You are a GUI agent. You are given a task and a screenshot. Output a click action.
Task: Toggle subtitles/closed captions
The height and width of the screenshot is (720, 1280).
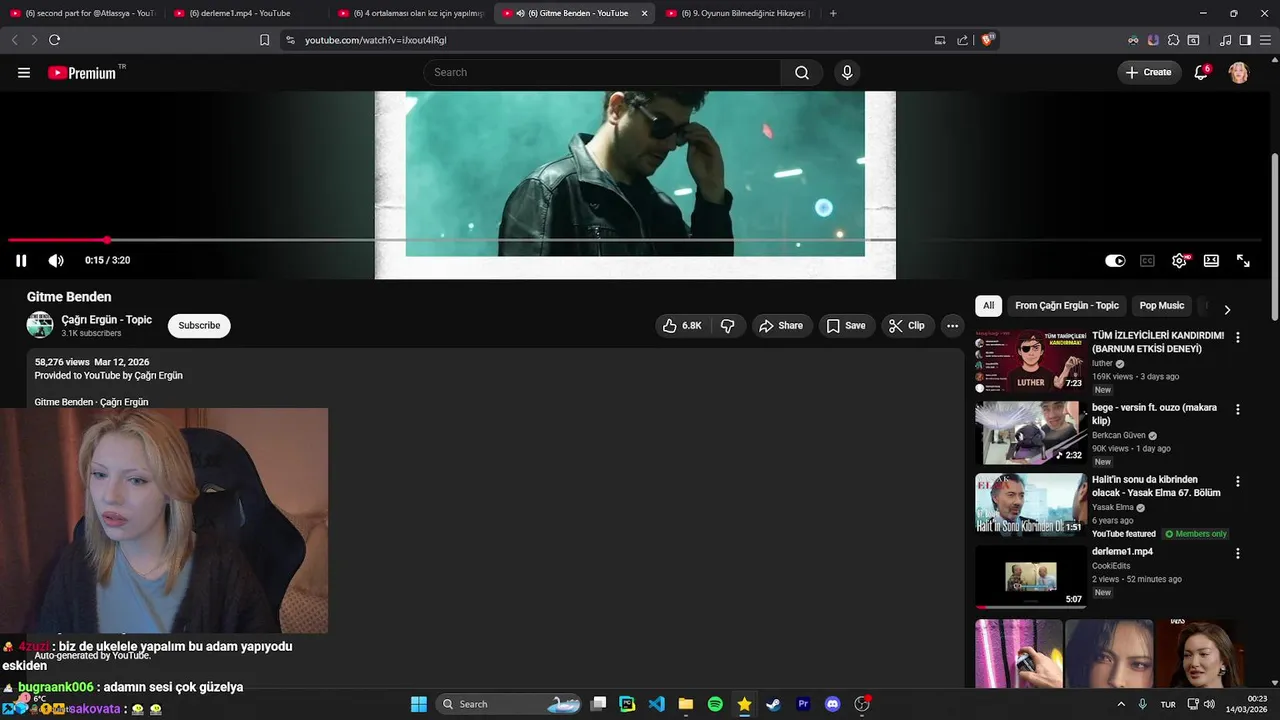[x=1147, y=260]
